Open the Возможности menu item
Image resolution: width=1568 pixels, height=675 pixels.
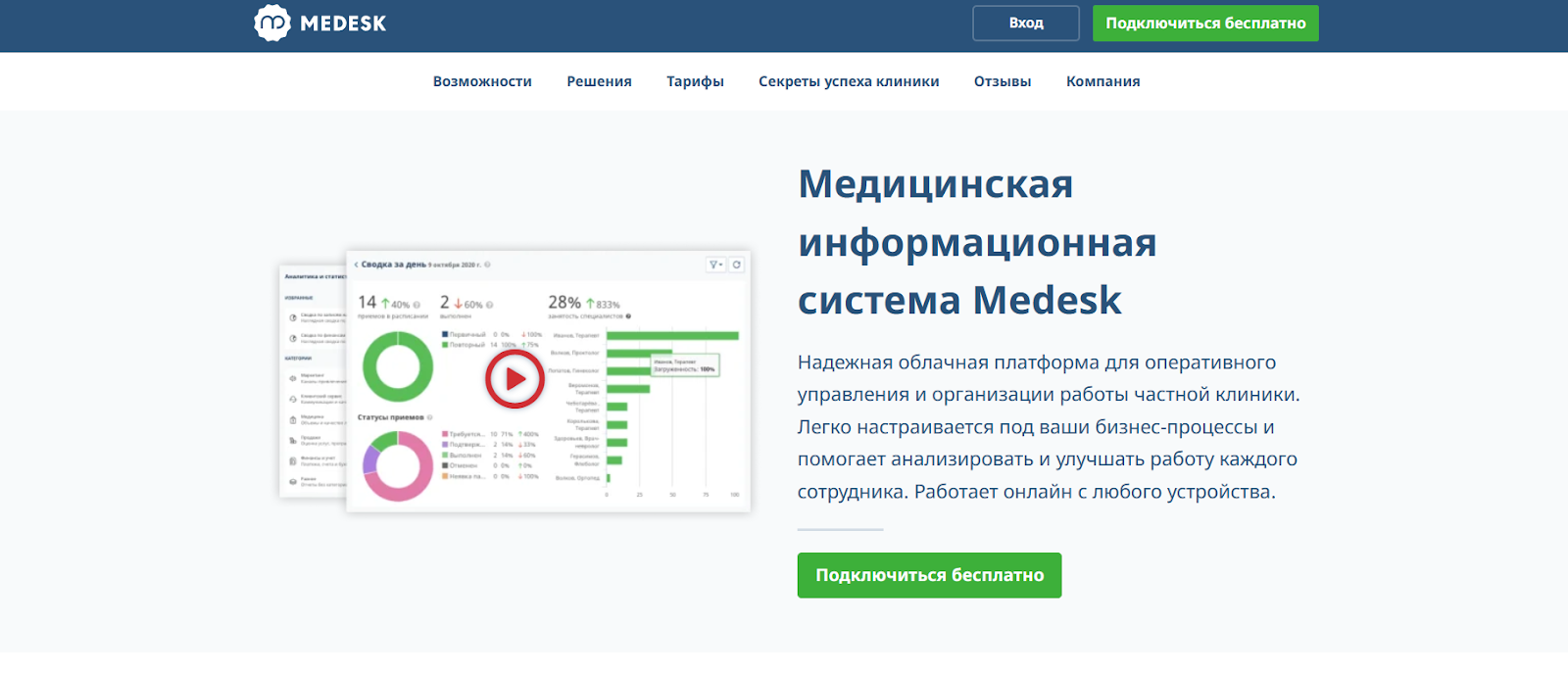click(482, 81)
